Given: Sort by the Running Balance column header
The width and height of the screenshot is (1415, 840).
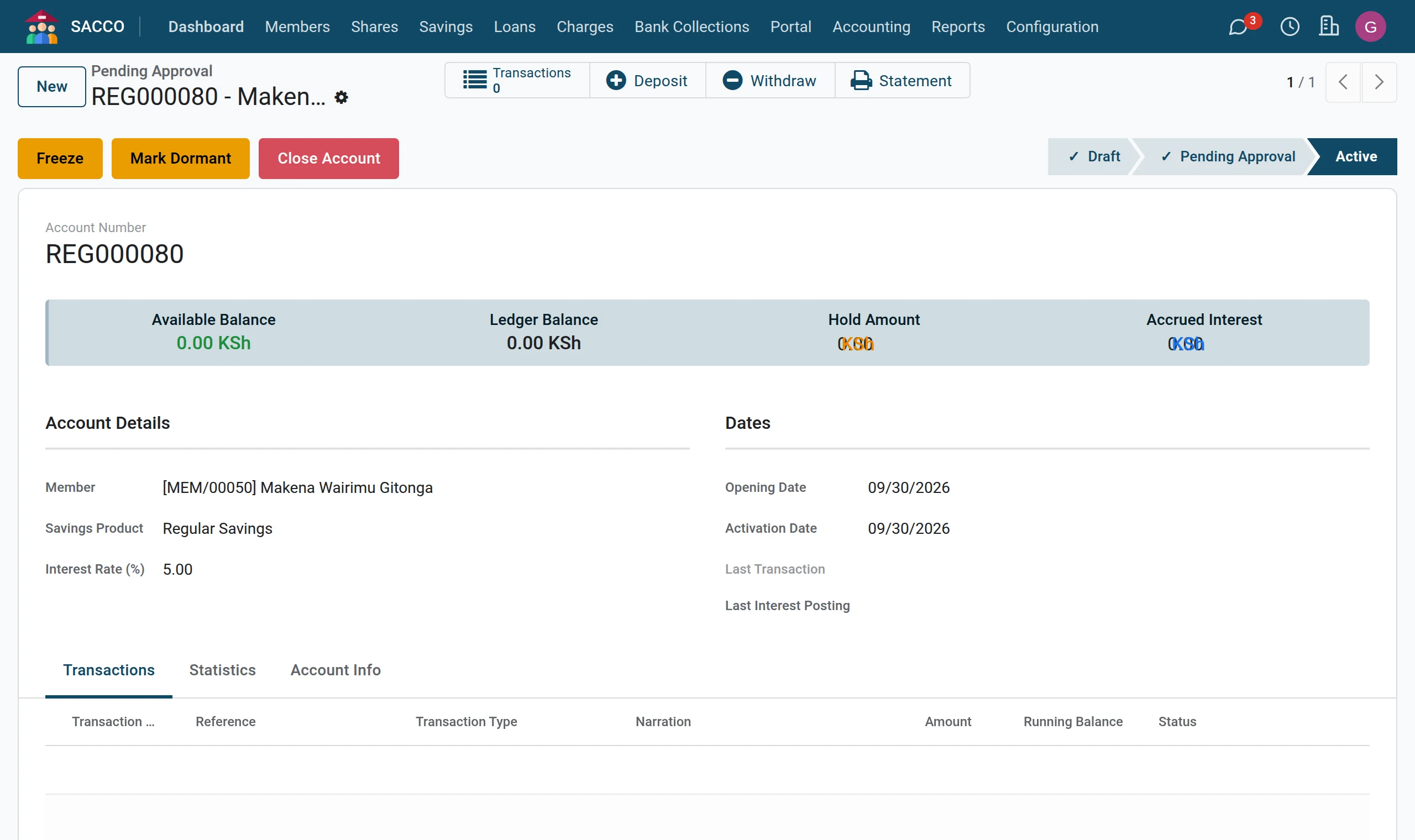Looking at the screenshot, I should coord(1073,722).
